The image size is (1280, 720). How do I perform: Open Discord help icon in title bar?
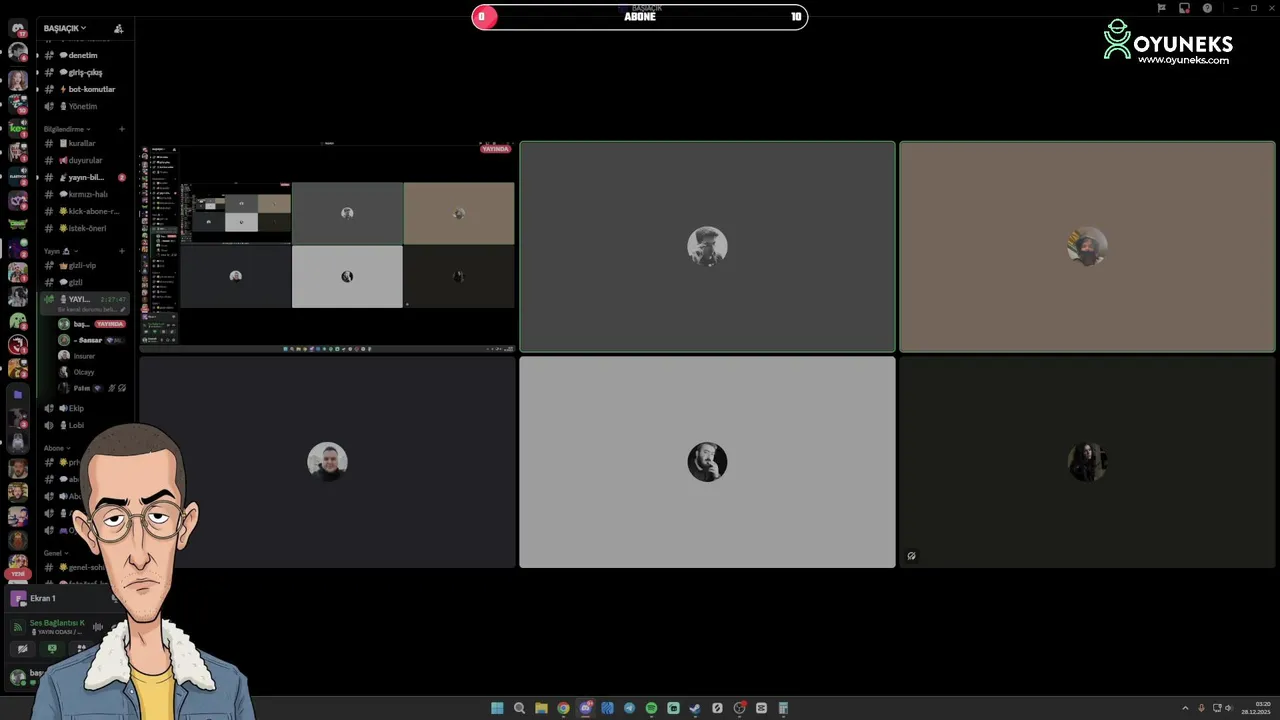pyautogui.click(x=1207, y=8)
